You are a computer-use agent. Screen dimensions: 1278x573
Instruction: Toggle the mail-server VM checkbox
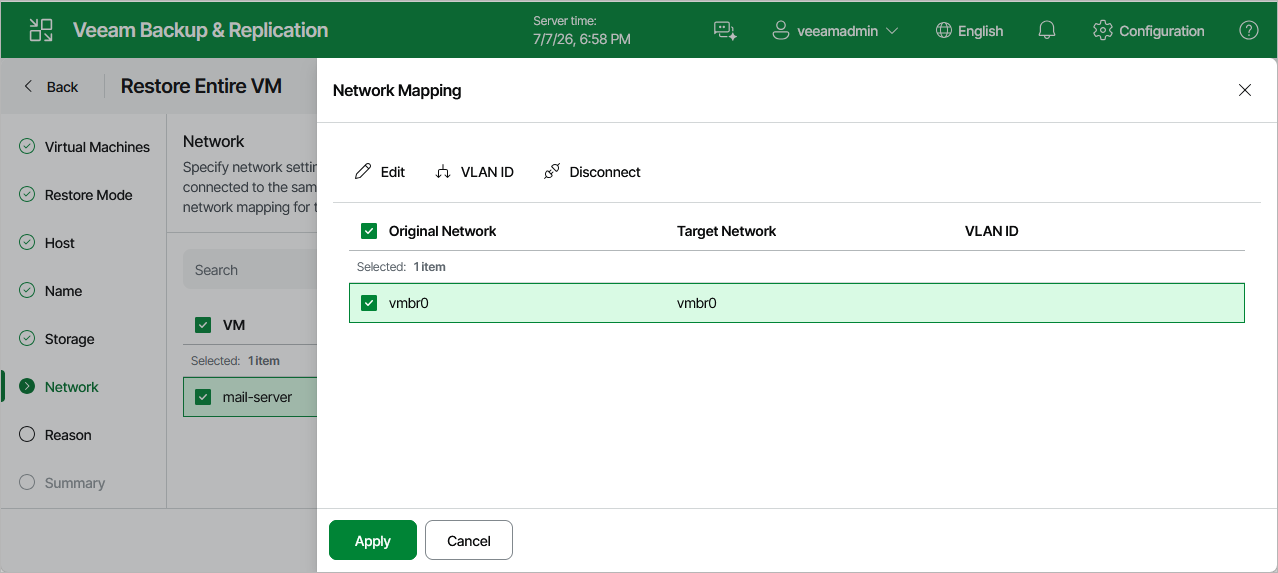[203, 397]
